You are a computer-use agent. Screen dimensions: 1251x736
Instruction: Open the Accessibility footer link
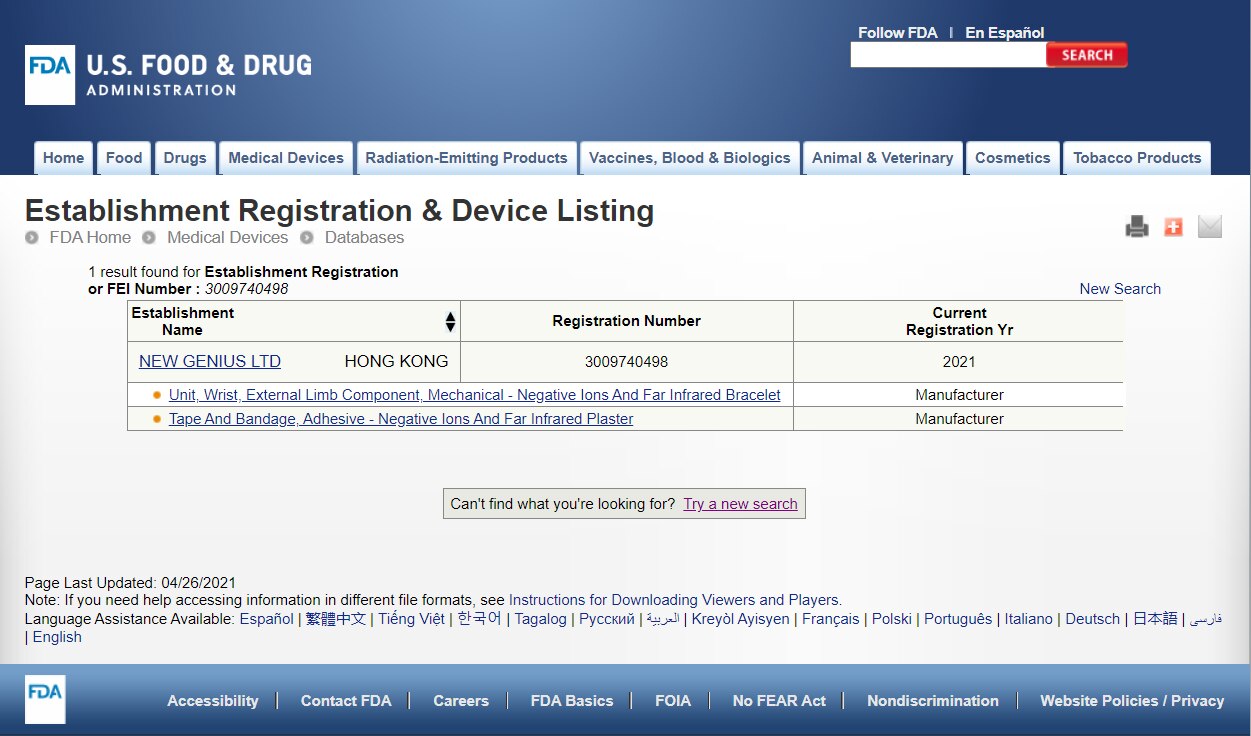[213, 701]
